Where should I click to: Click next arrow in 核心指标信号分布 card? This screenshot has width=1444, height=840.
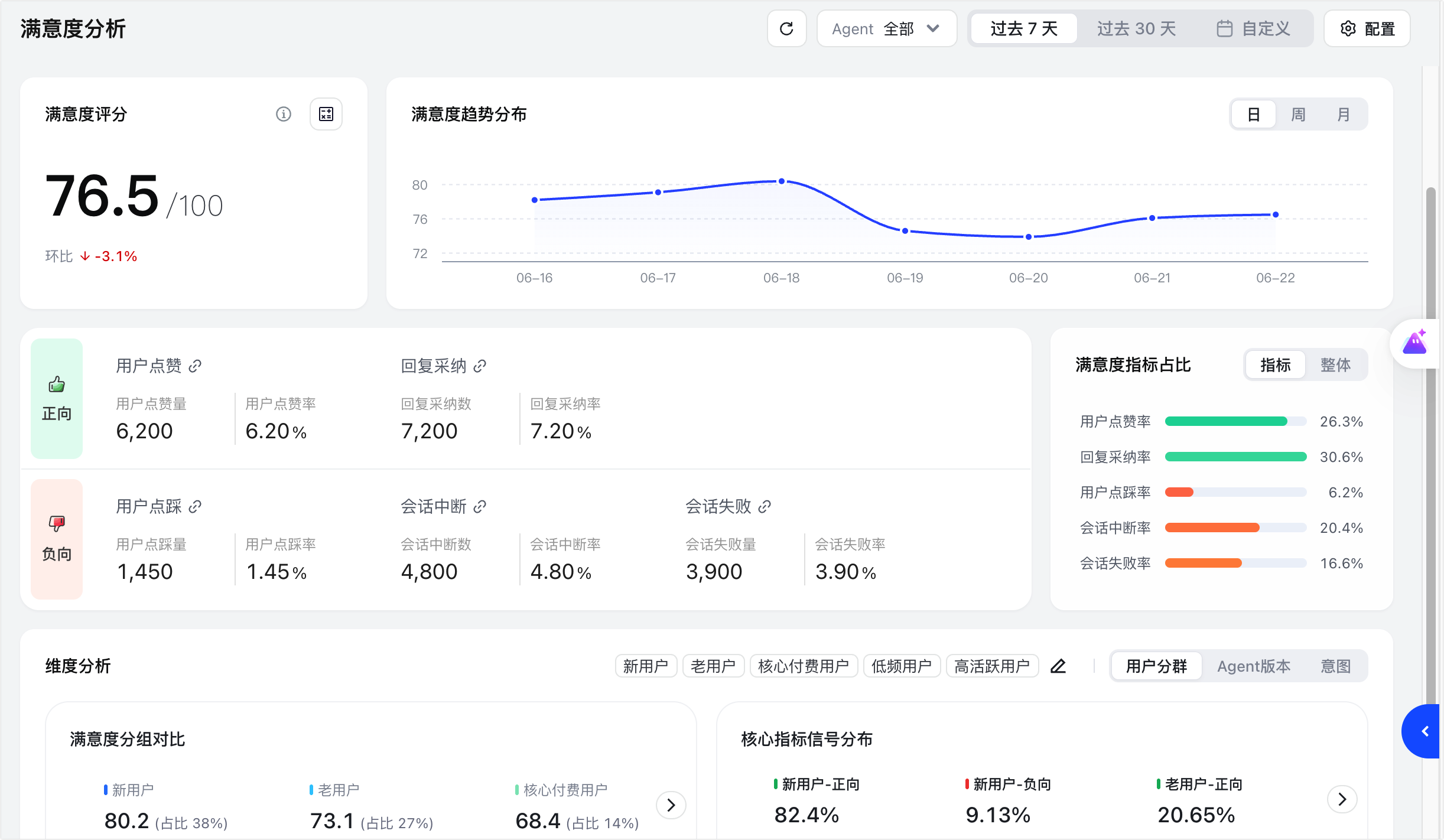point(1342,799)
